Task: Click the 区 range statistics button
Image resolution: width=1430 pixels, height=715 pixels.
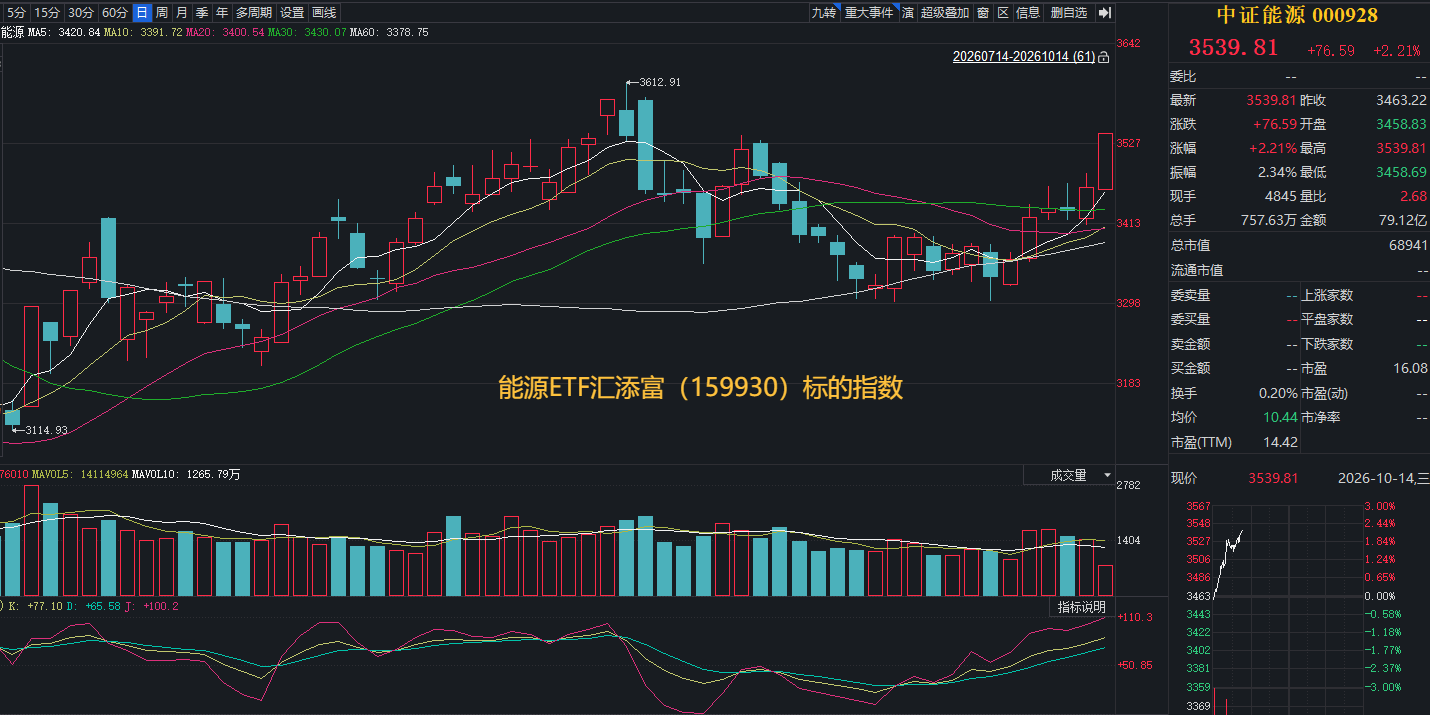Action: pos(1003,13)
